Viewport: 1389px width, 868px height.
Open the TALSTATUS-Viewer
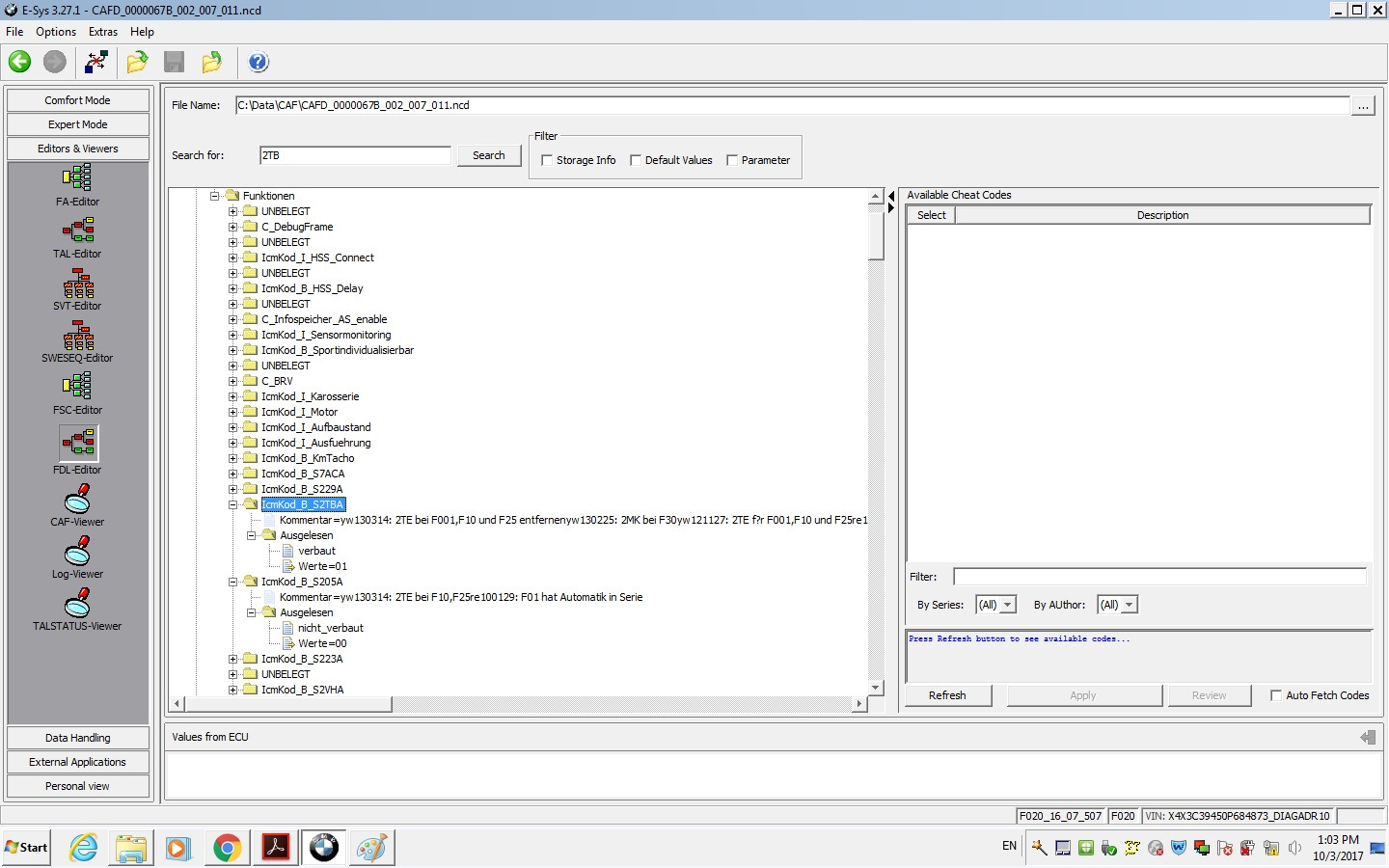click(77, 610)
